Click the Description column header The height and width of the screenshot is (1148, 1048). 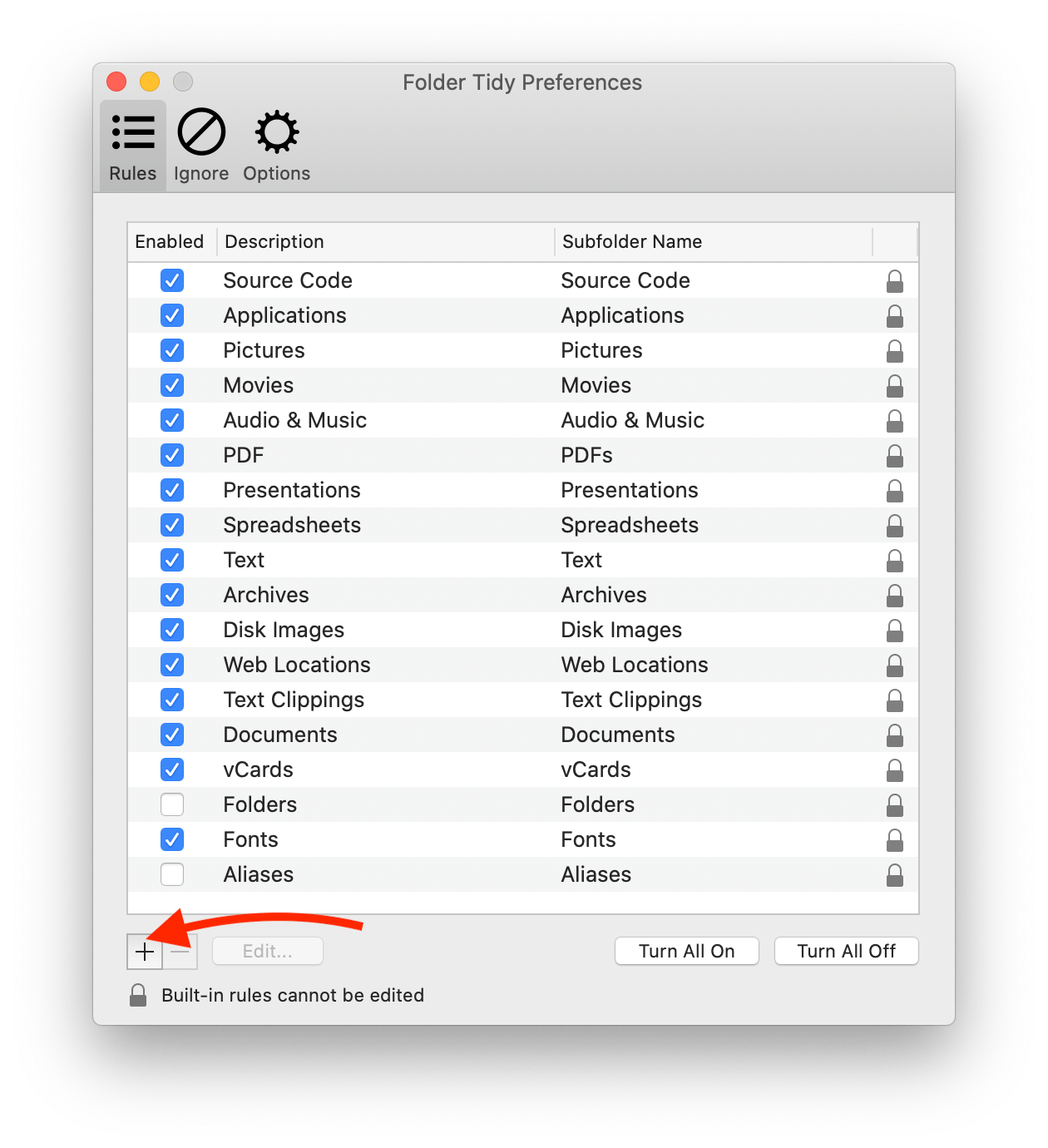click(386, 242)
